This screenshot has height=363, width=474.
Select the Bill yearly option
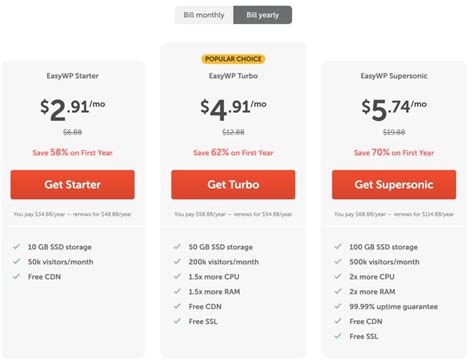263,15
